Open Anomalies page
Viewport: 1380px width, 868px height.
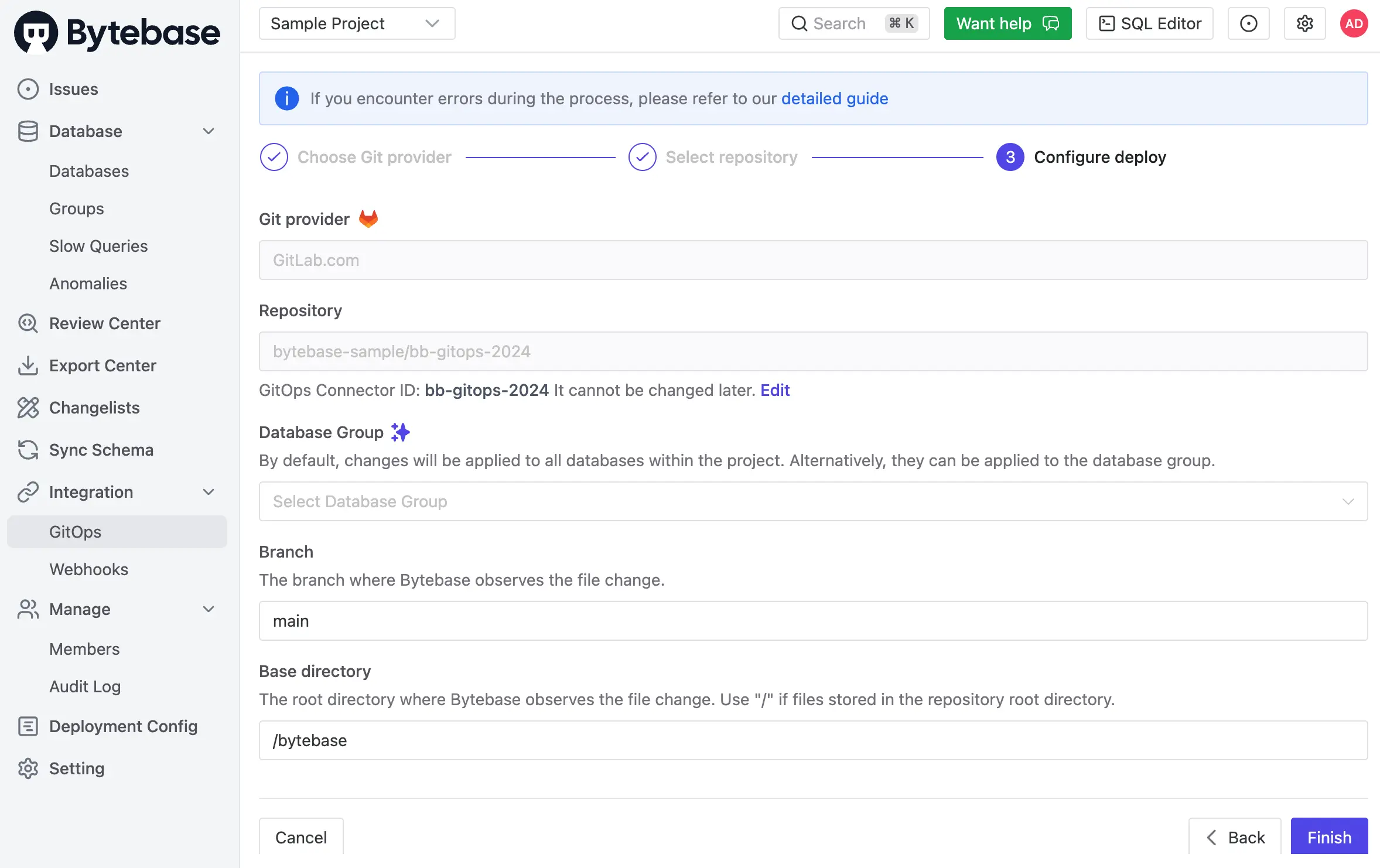[88, 283]
